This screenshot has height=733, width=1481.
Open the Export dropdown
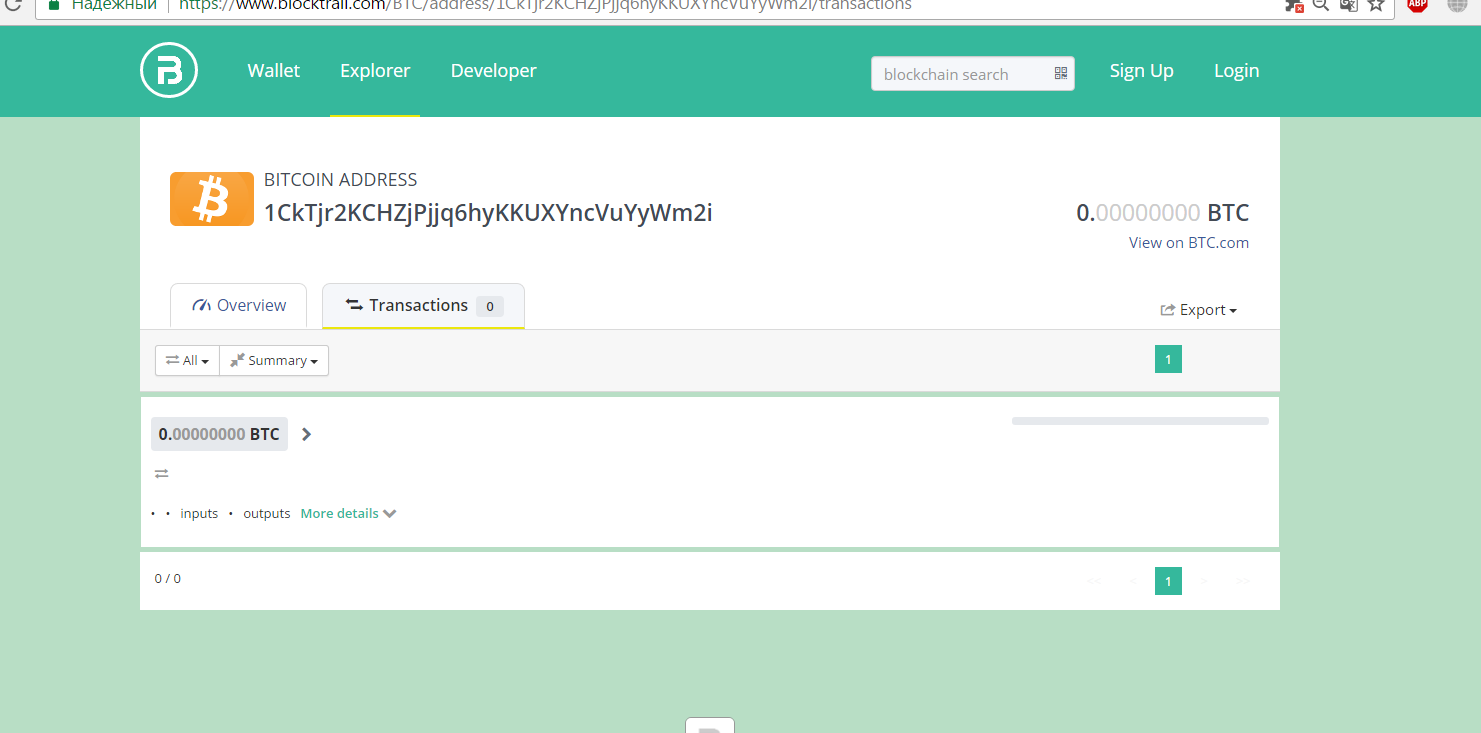(1198, 310)
